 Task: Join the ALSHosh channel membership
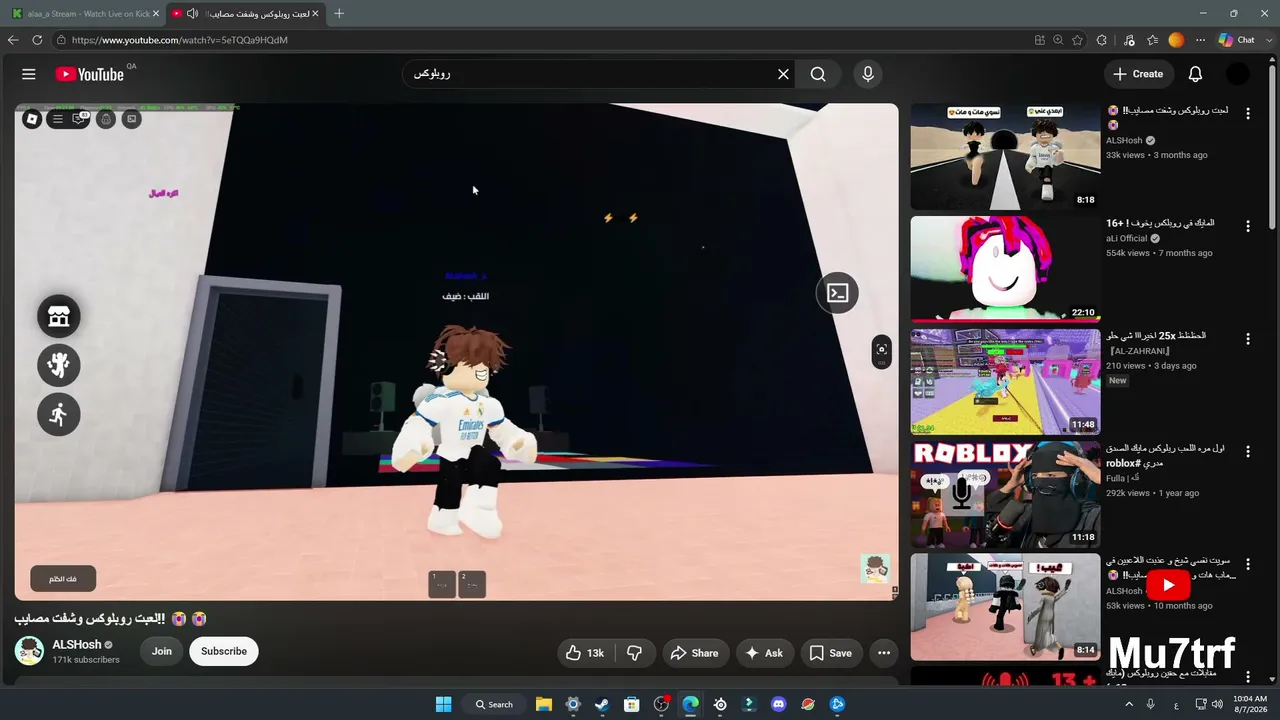162,651
